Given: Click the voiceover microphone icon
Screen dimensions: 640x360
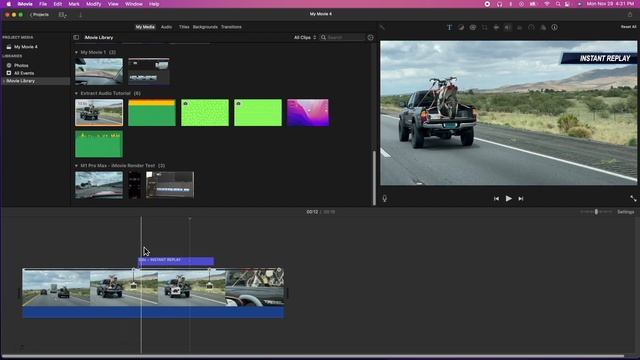Looking at the screenshot, I should 384,198.
